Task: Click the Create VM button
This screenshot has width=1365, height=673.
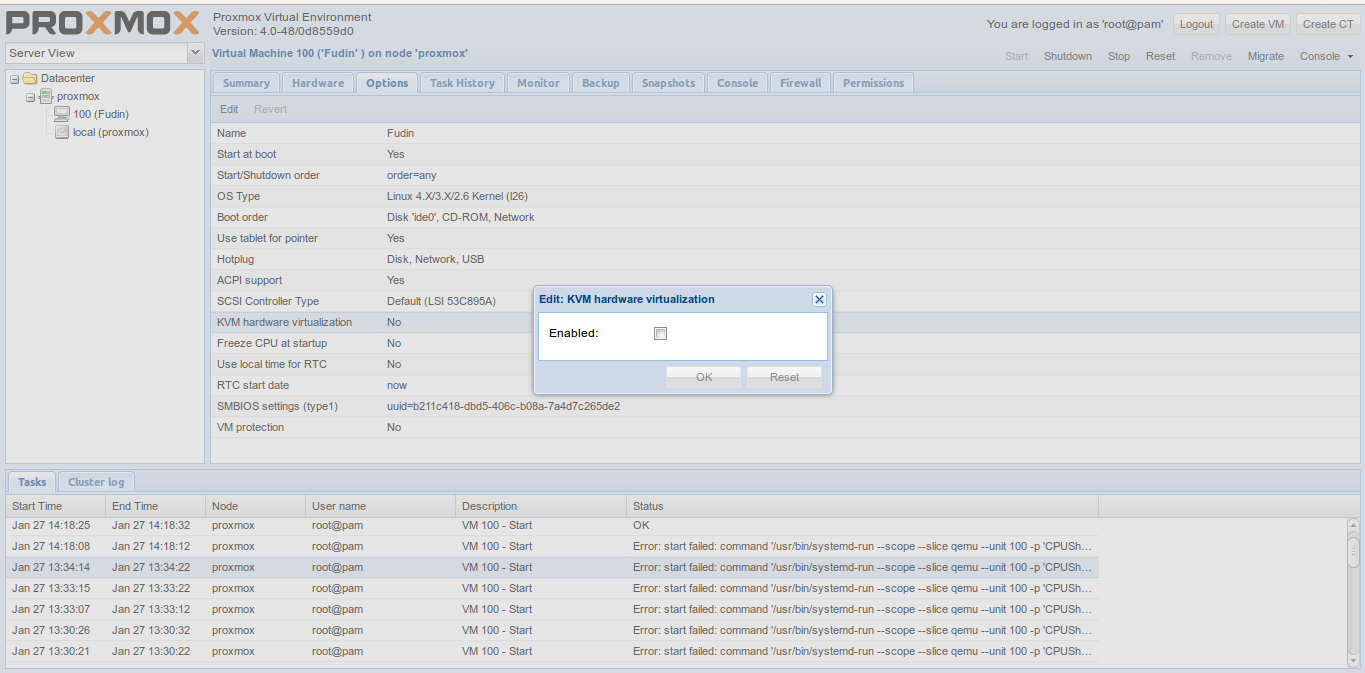Action: 1257,24
